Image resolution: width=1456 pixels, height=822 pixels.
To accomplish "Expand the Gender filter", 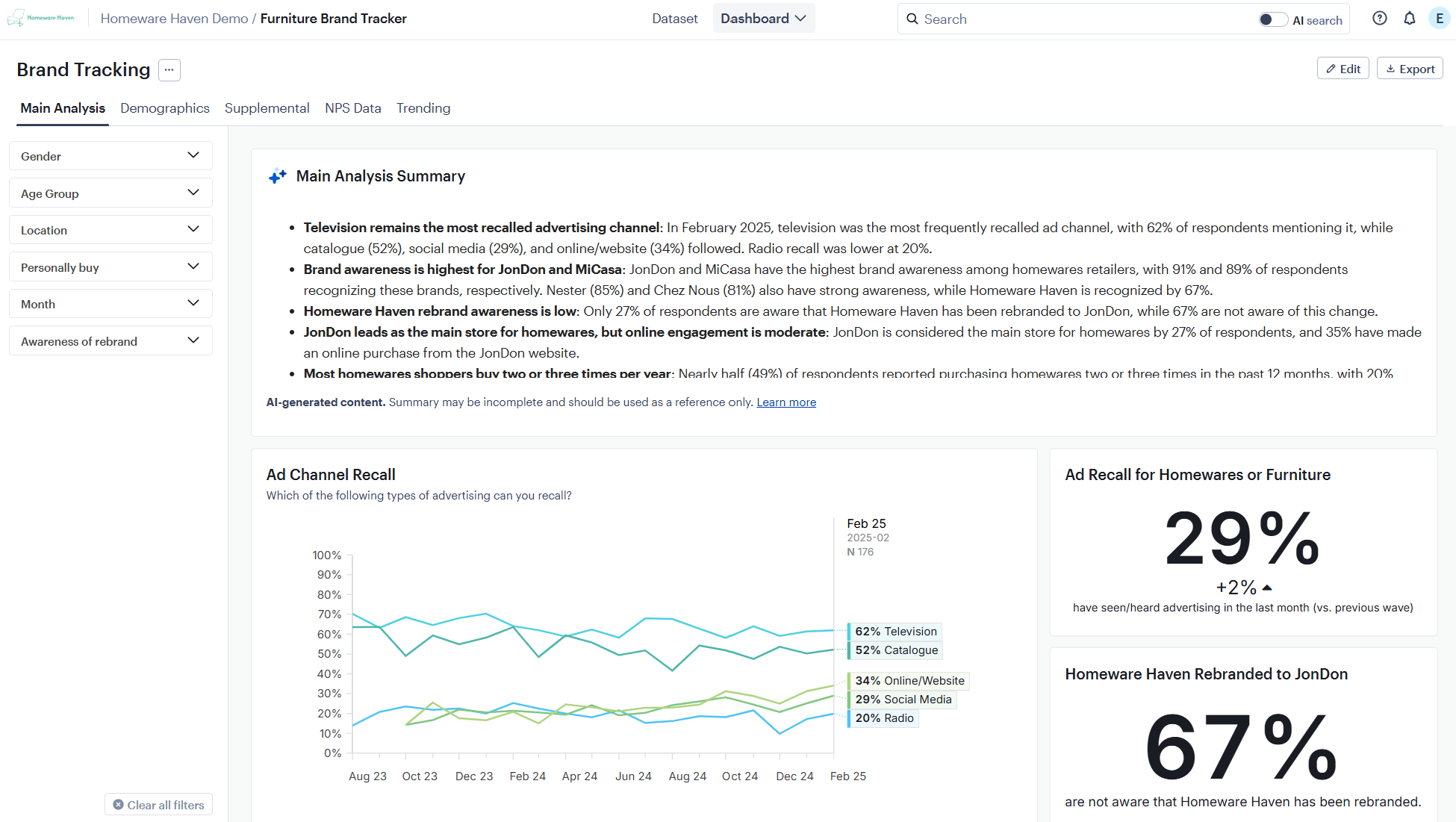I will point(110,155).
